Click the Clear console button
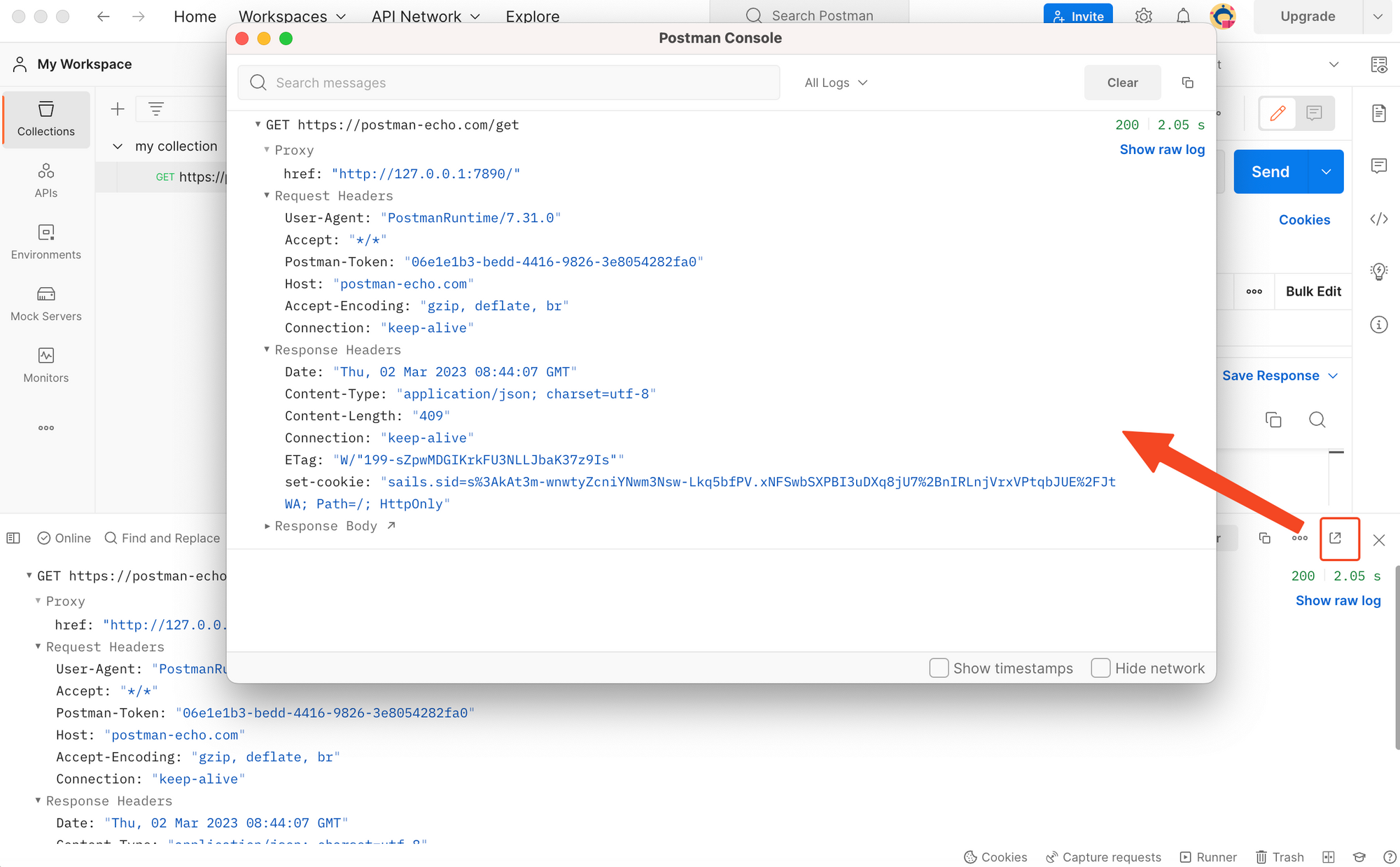The height and width of the screenshot is (867, 1400). tap(1122, 83)
